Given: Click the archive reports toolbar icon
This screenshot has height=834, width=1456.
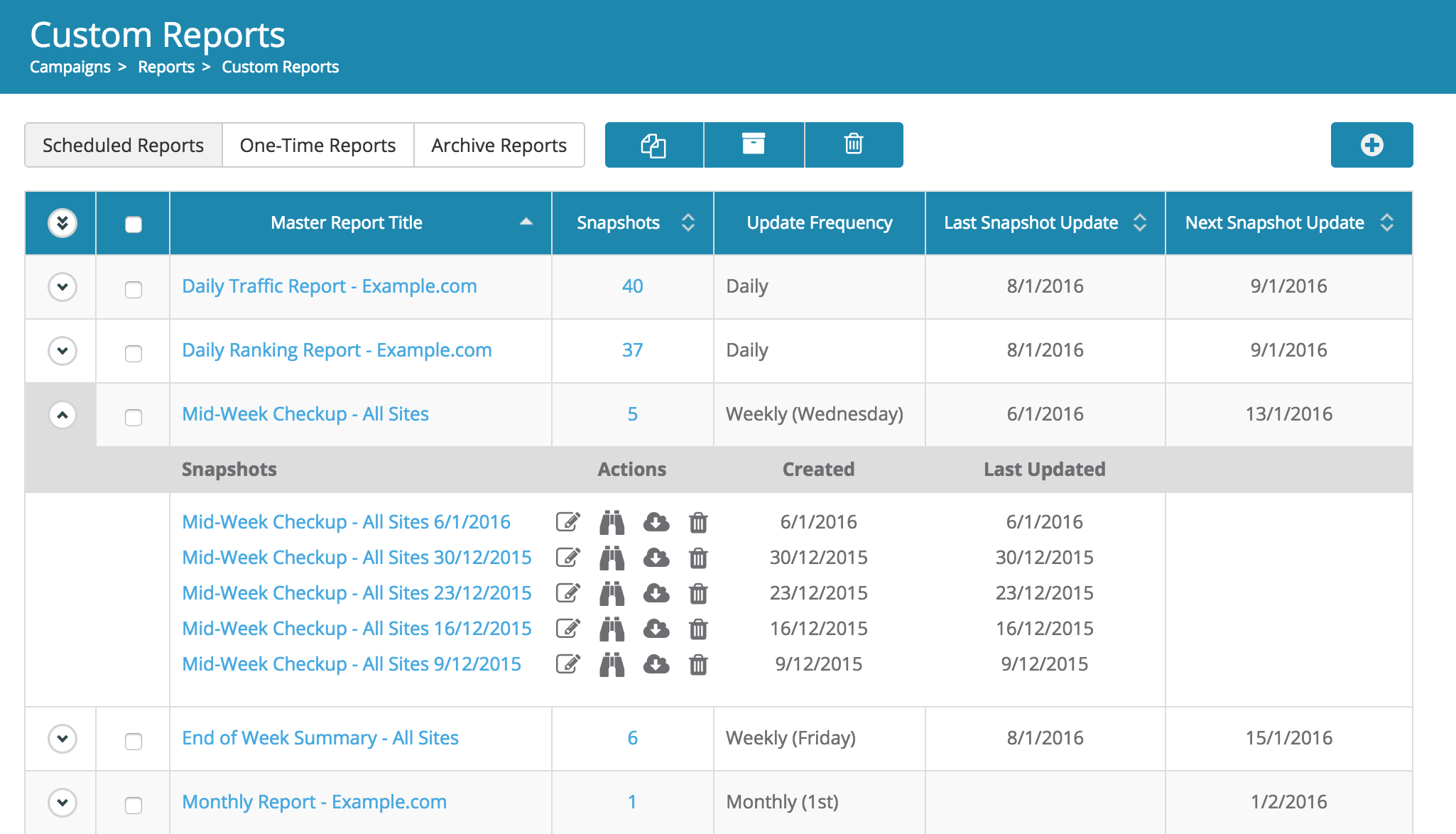Looking at the screenshot, I should click(754, 144).
